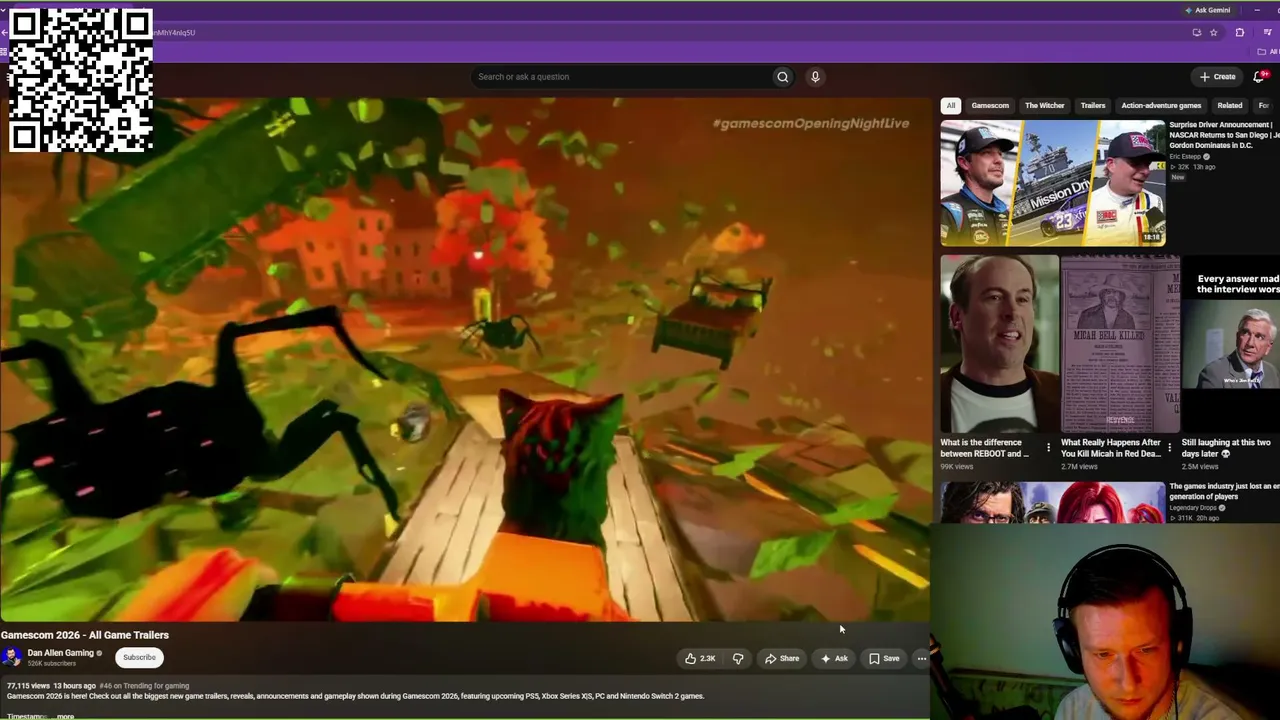Image resolution: width=1280 pixels, height=720 pixels.
Task: Click the Eric Estepp channel name
Action: [1185, 157]
